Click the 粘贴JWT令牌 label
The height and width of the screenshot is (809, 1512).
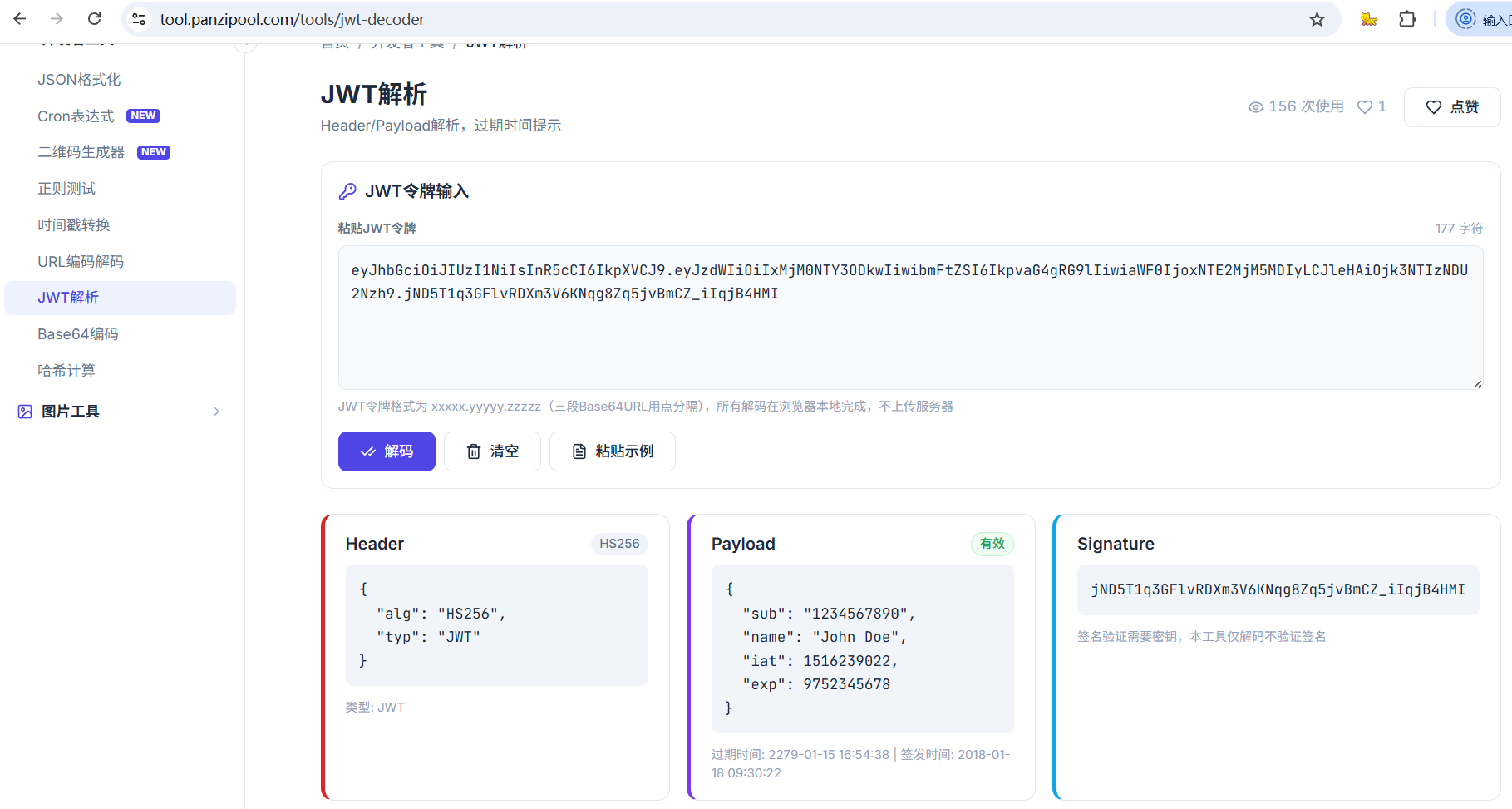[377, 229]
